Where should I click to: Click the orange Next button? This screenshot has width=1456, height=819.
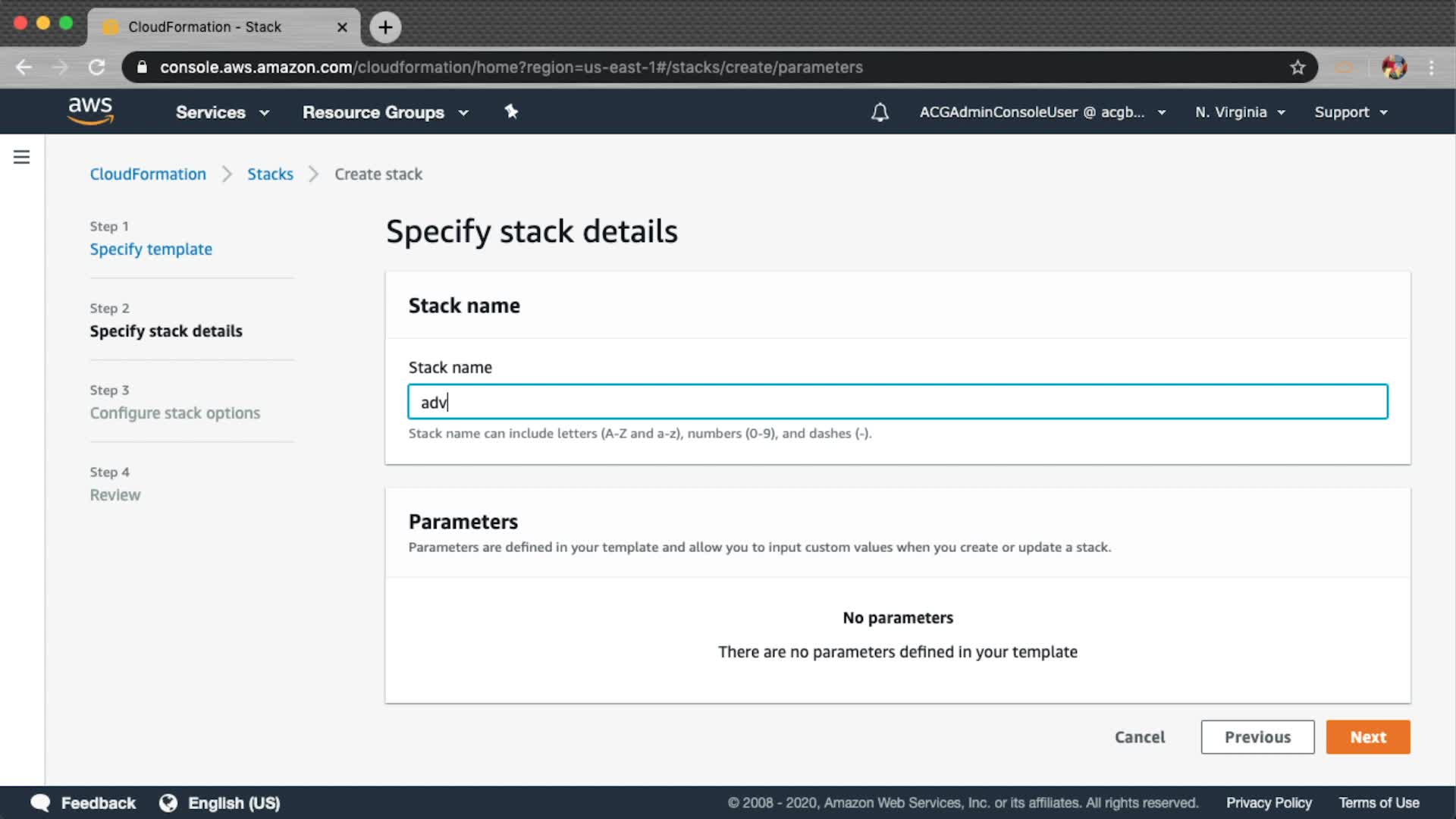pos(1367,737)
